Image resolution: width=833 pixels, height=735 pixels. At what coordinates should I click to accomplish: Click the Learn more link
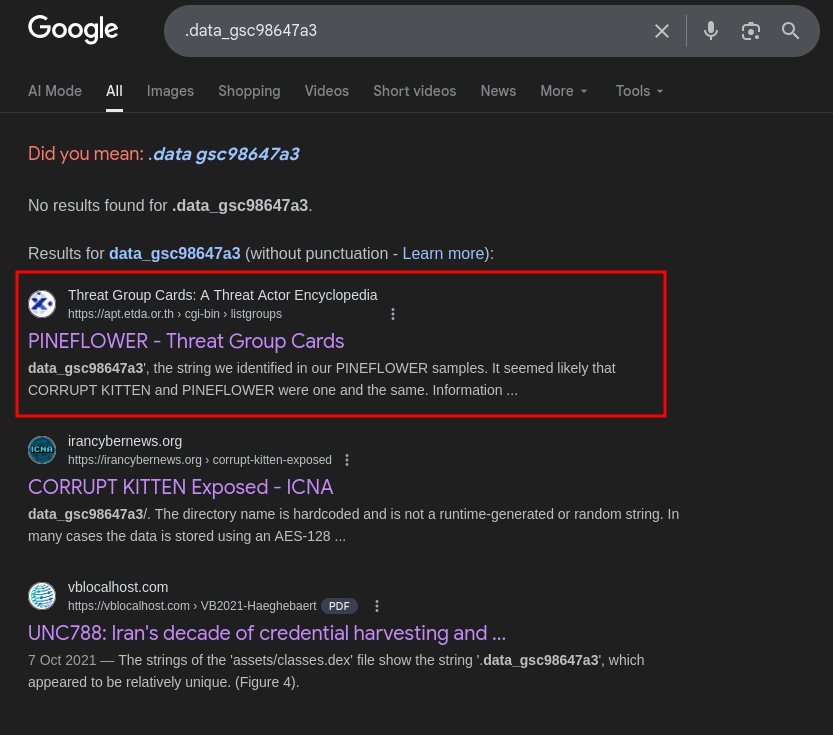tap(443, 254)
